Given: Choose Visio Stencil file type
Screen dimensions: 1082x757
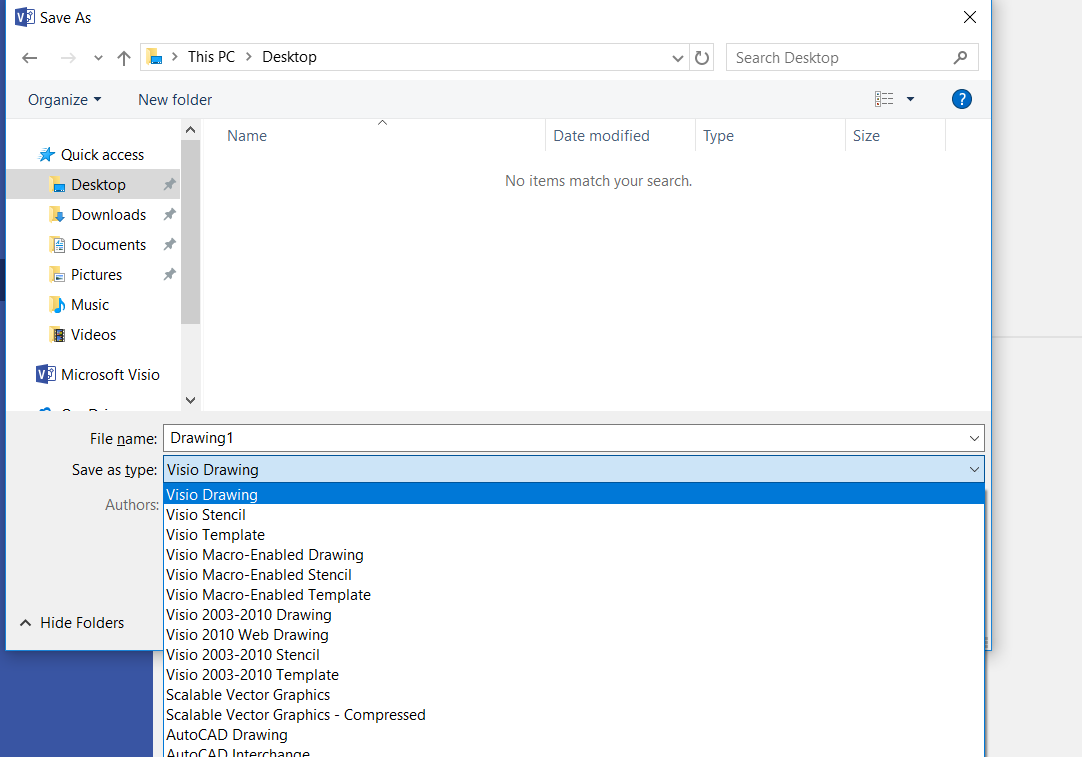Looking at the screenshot, I should point(574,515).
